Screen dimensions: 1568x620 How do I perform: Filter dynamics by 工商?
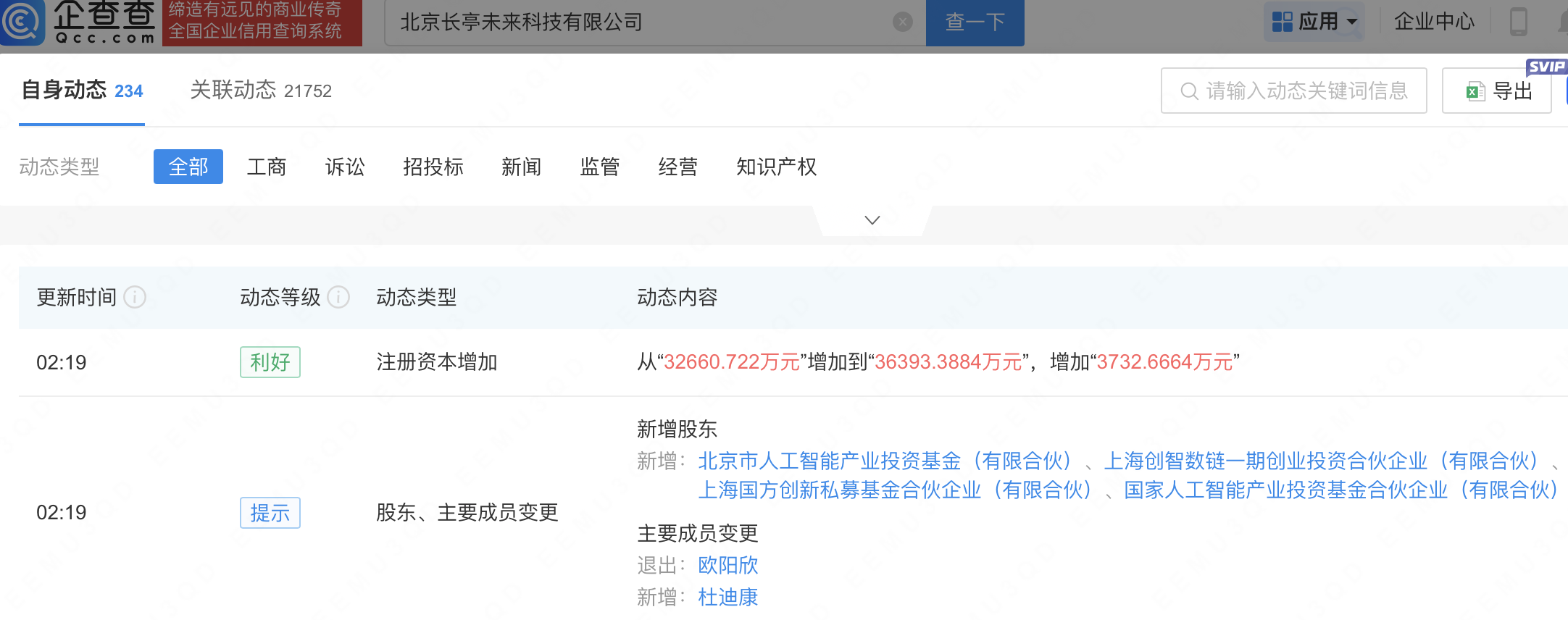(x=267, y=167)
